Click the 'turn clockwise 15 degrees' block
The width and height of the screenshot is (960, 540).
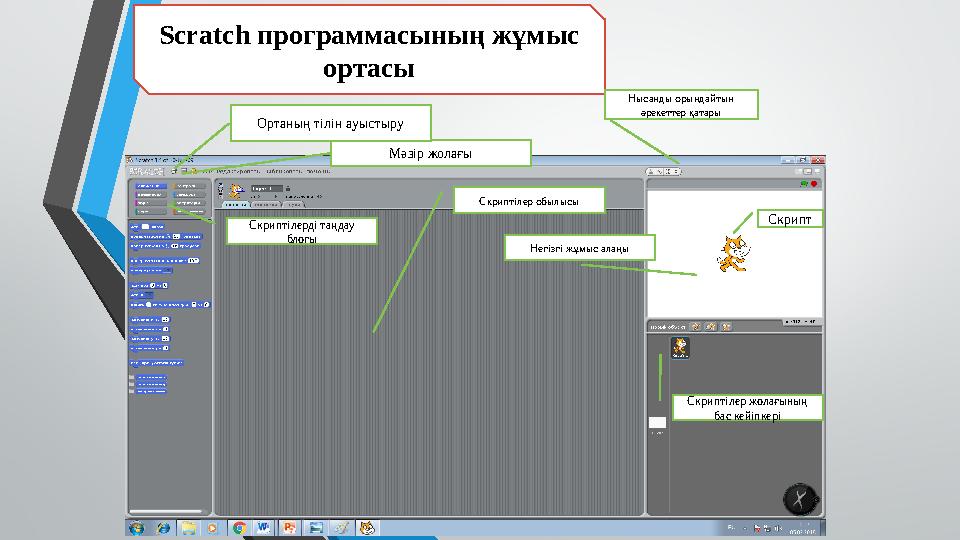(165, 236)
